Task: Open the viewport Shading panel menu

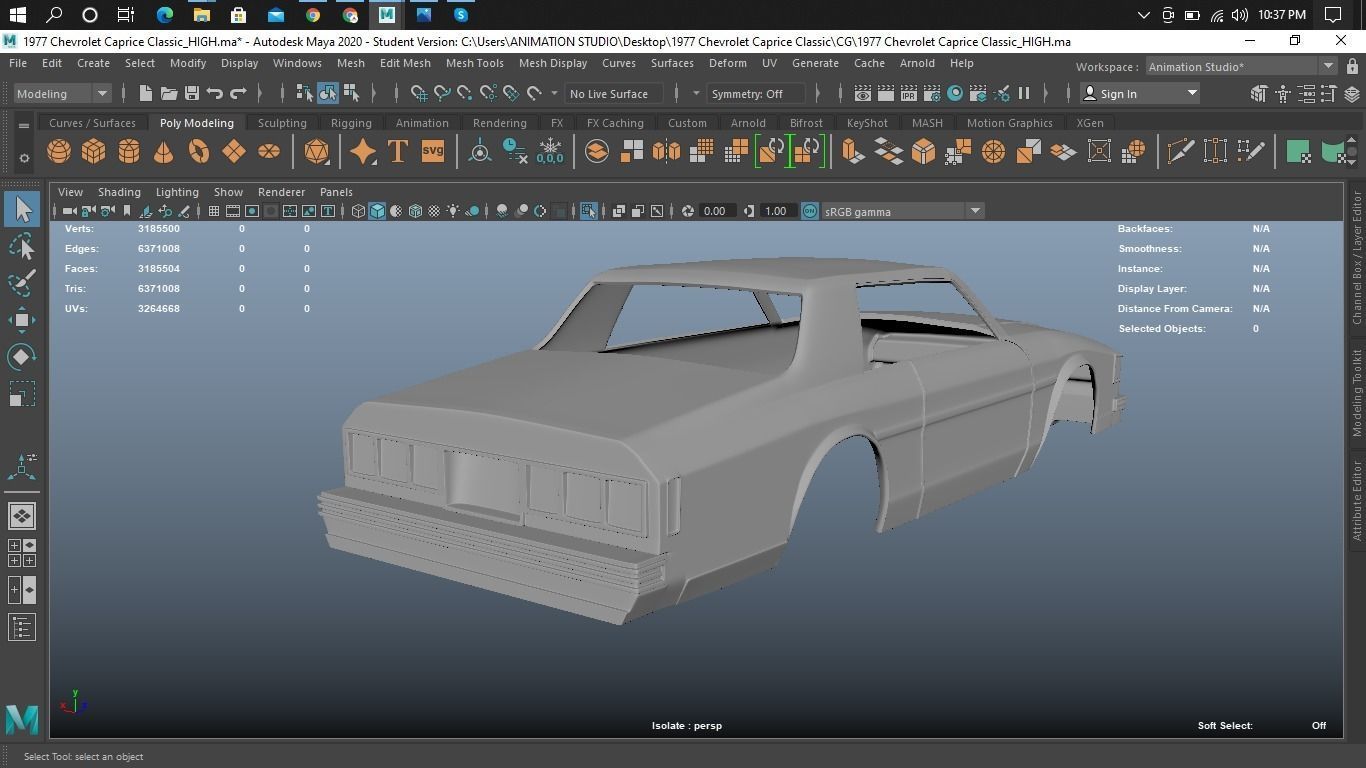Action: pos(119,192)
